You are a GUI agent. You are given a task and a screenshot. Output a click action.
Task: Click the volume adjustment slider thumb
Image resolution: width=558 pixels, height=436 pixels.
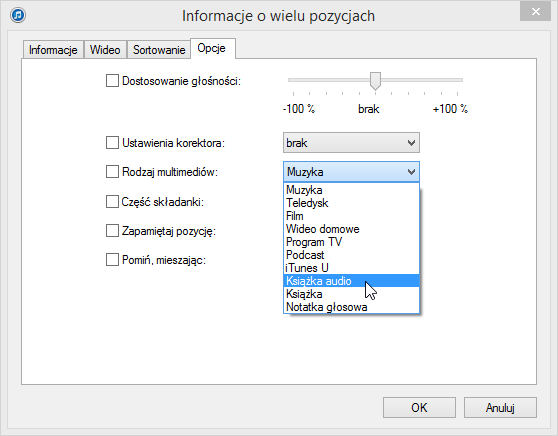click(x=375, y=81)
